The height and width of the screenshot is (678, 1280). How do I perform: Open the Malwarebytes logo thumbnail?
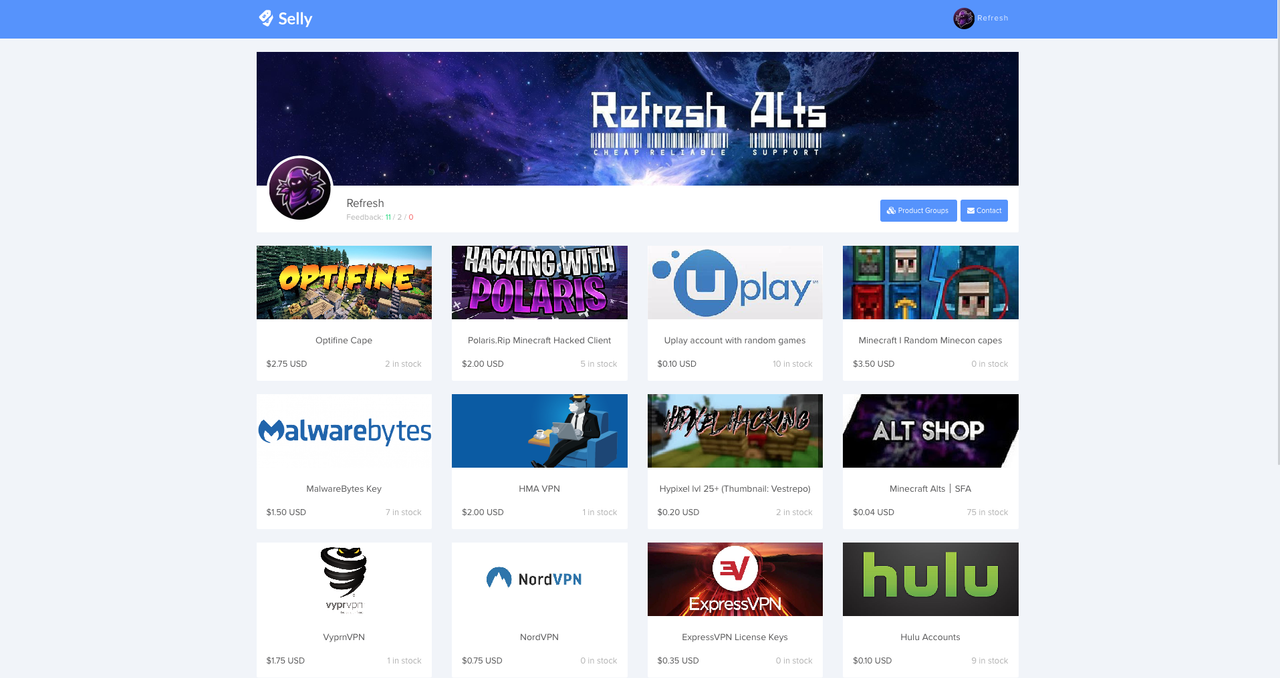click(344, 431)
